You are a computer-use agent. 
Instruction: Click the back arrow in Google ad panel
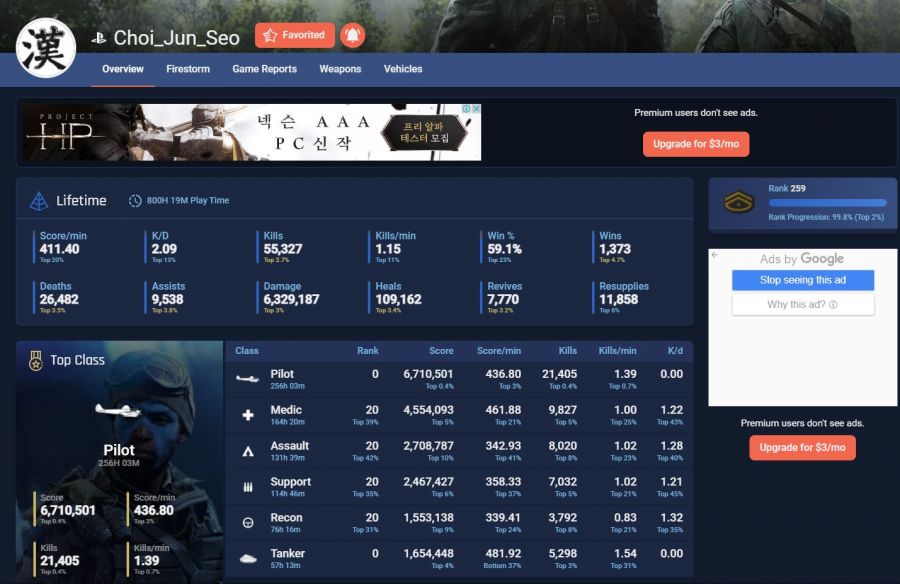click(715, 256)
